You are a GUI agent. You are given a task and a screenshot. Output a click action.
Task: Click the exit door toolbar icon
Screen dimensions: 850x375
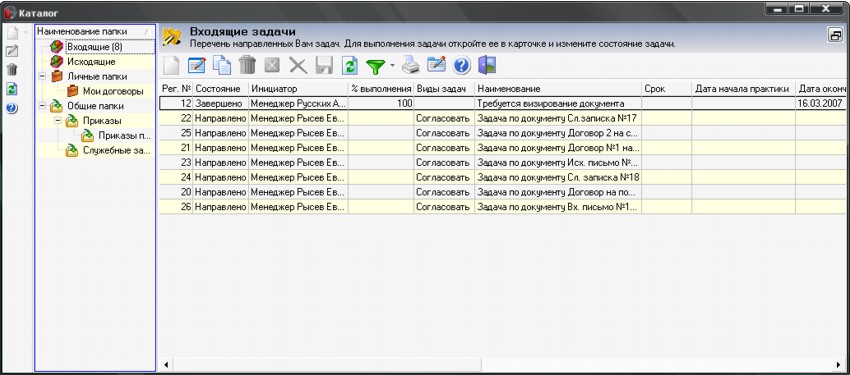[487, 66]
